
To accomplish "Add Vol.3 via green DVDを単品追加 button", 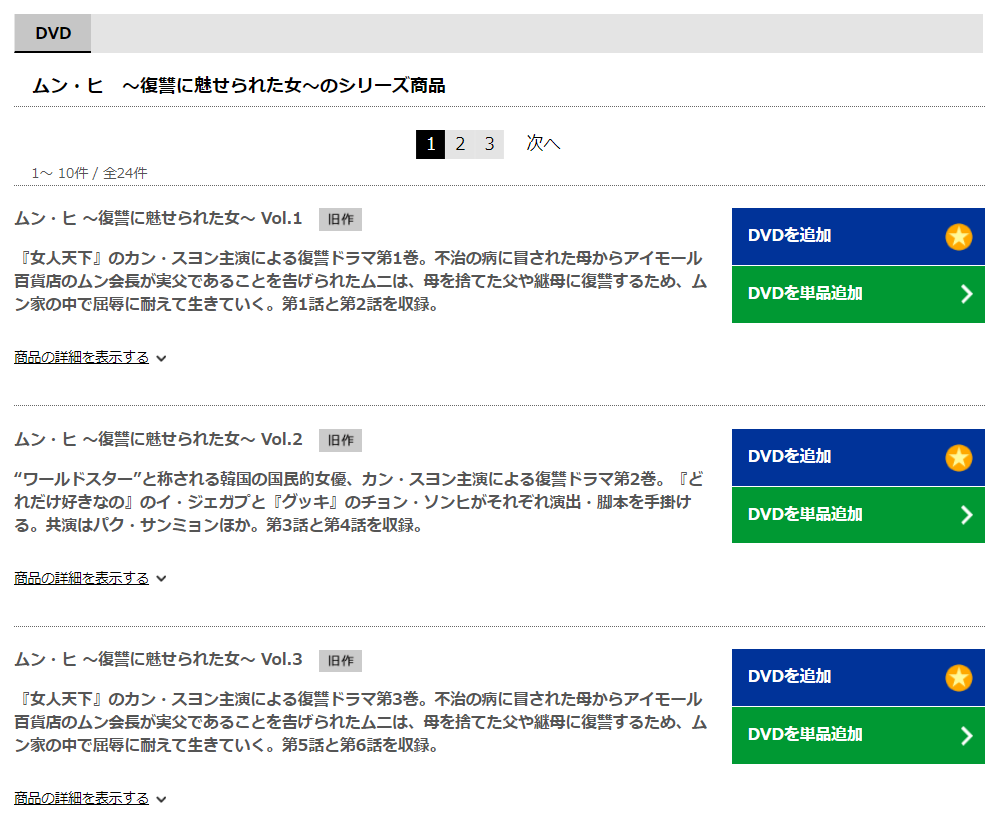I will (858, 736).
